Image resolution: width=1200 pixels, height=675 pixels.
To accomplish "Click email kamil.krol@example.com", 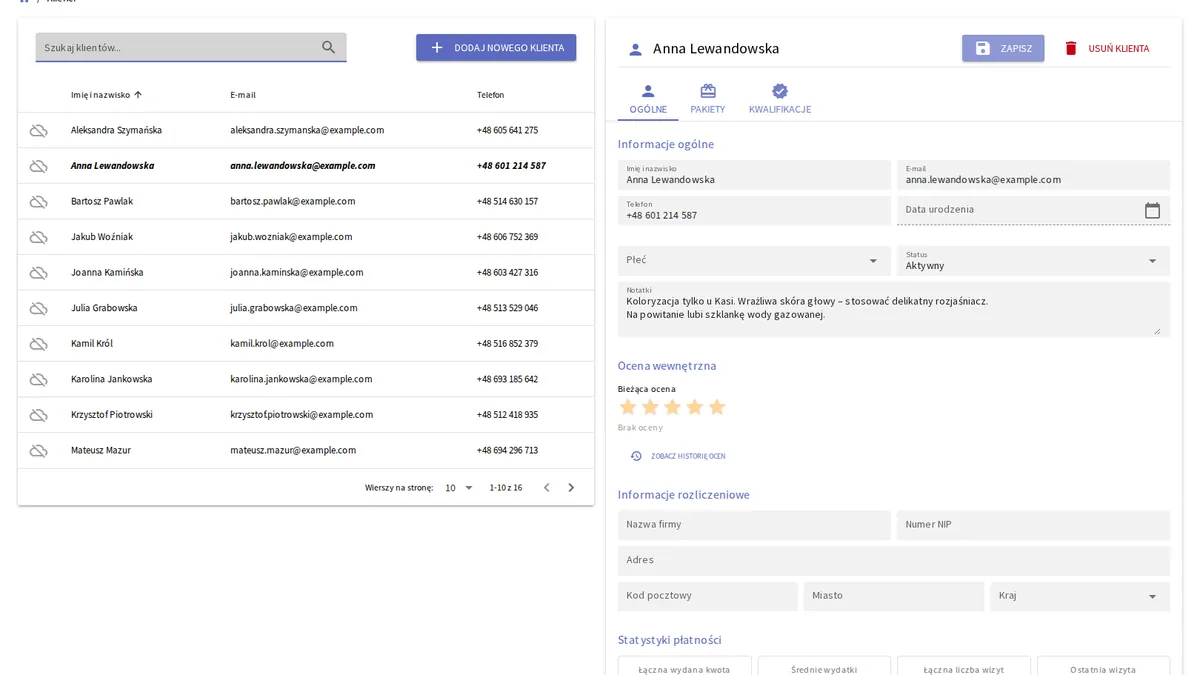I will 282,343.
